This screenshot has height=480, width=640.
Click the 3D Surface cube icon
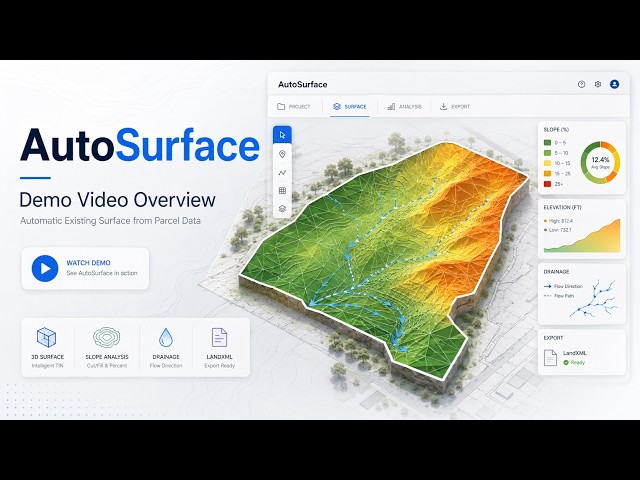tap(47, 337)
